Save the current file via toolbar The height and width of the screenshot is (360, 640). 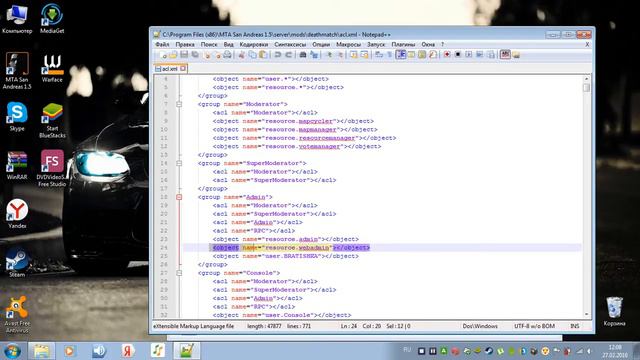[184, 55]
